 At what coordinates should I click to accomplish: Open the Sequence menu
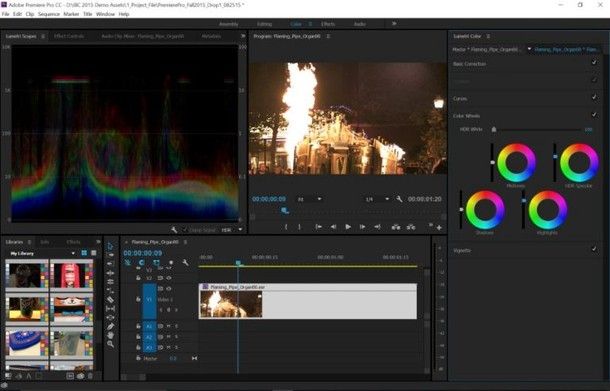point(49,14)
